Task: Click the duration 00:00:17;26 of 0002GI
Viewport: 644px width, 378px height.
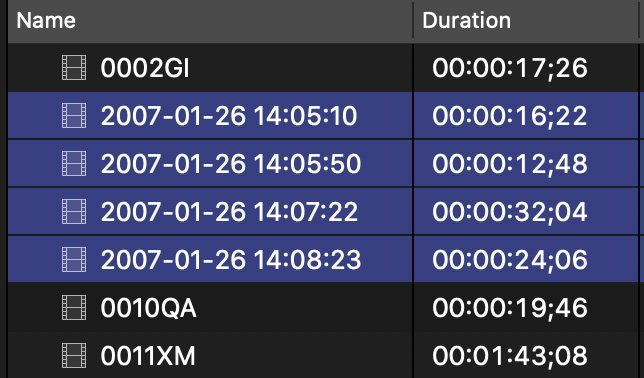Action: pyautogui.click(x=510, y=68)
